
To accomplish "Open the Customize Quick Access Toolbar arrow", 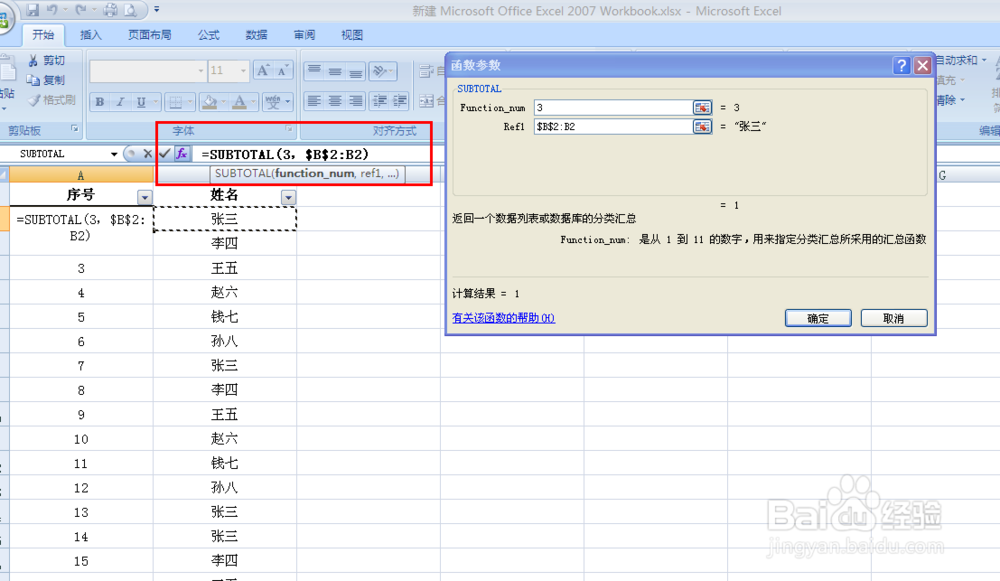I will pyautogui.click(x=157, y=10).
